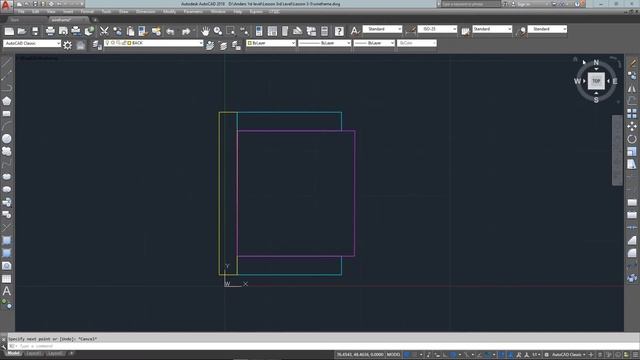Select the Array tool in Modify toolbar
Screen dimensions: 640x360
point(632,113)
